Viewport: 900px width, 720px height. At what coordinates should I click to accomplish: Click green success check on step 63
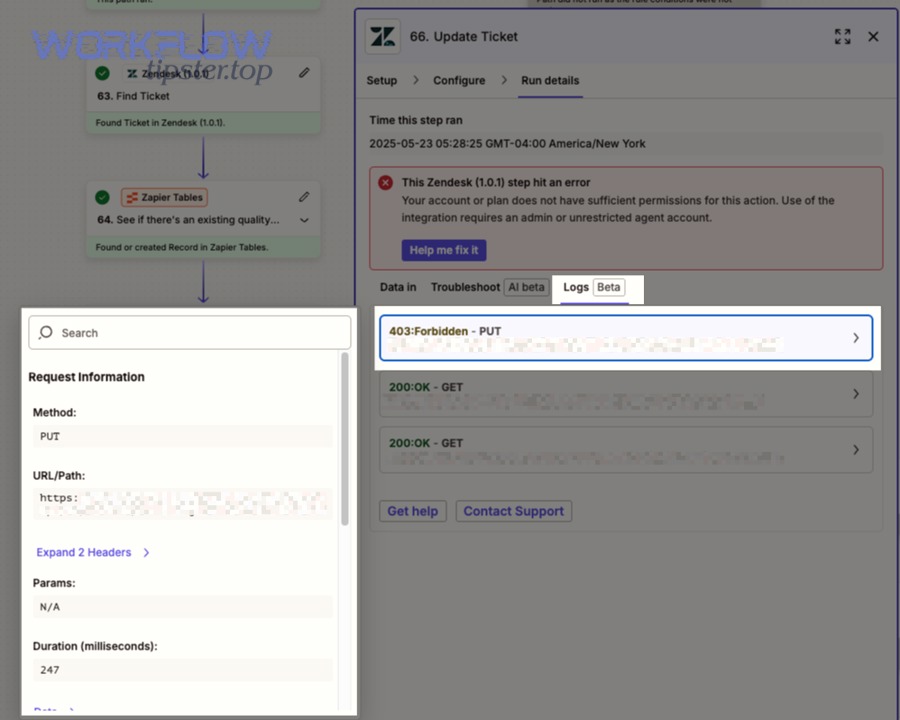point(102,73)
